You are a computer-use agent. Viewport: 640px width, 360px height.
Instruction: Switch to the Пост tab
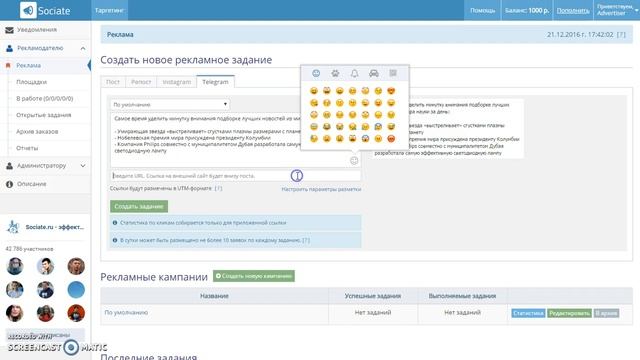pyautogui.click(x=113, y=82)
